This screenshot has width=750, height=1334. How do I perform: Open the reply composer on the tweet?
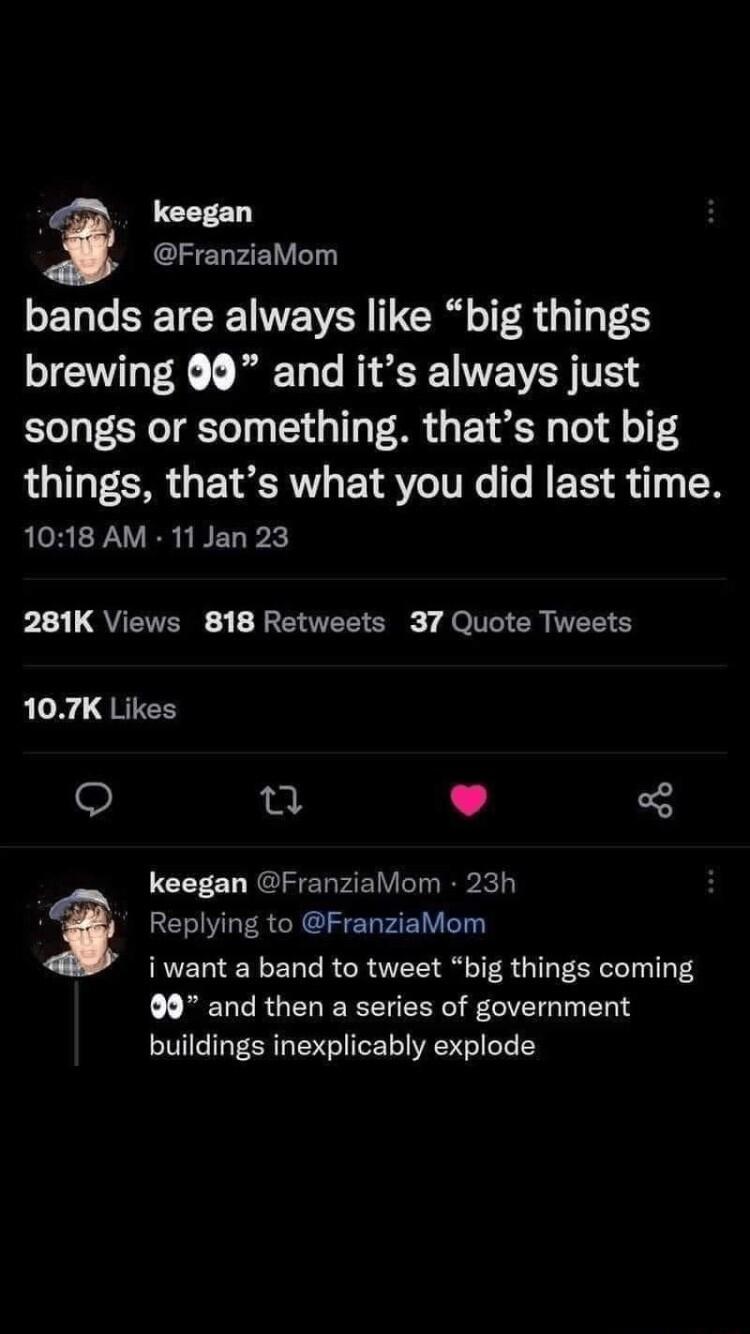pyautogui.click(x=95, y=799)
